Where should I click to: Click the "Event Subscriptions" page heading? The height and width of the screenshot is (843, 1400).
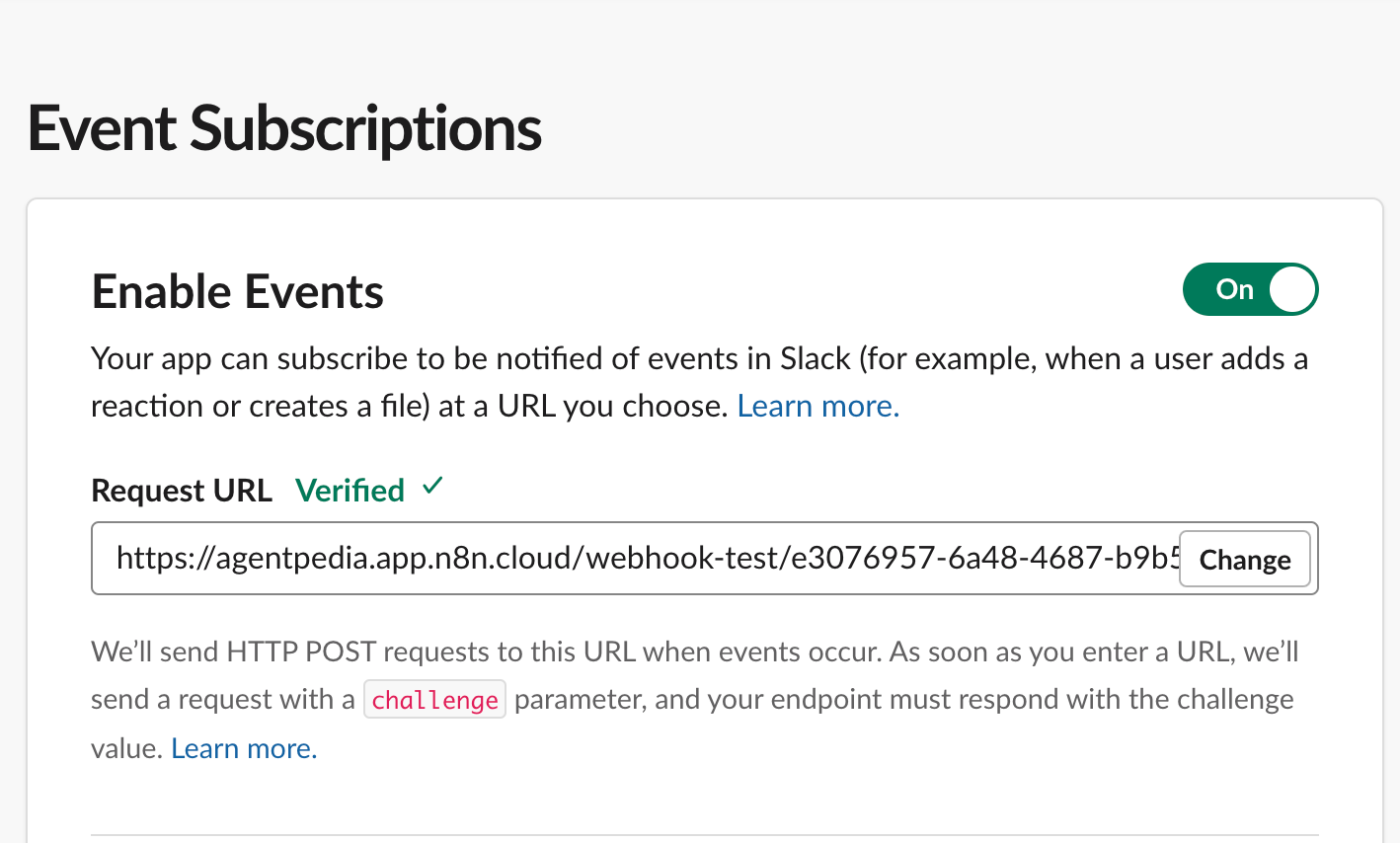point(284,129)
